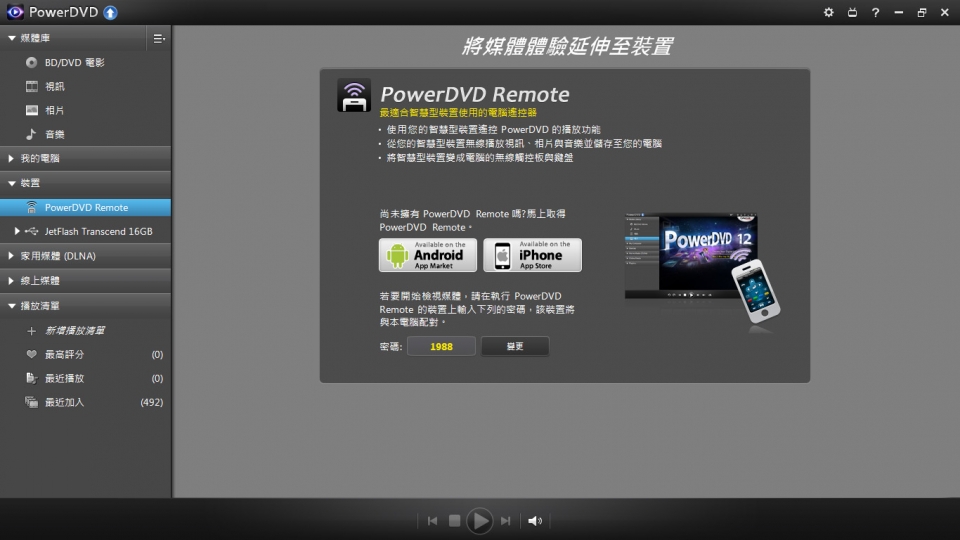Collapse the 媒體庫 section
960x540 pixels.
coord(12,38)
